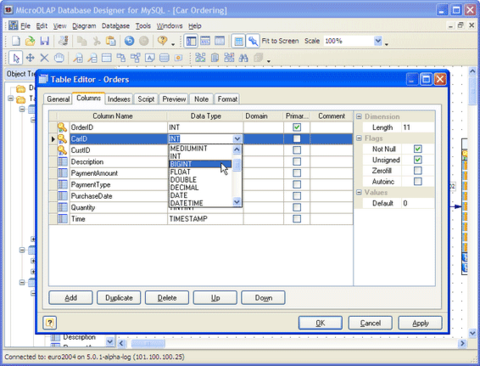Choose the delete X tool in toolbar
This screenshot has height=366, width=480.
click(44, 58)
